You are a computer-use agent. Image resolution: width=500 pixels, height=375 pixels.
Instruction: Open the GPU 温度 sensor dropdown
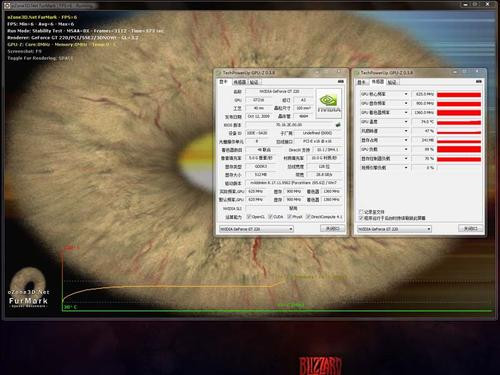click(406, 122)
